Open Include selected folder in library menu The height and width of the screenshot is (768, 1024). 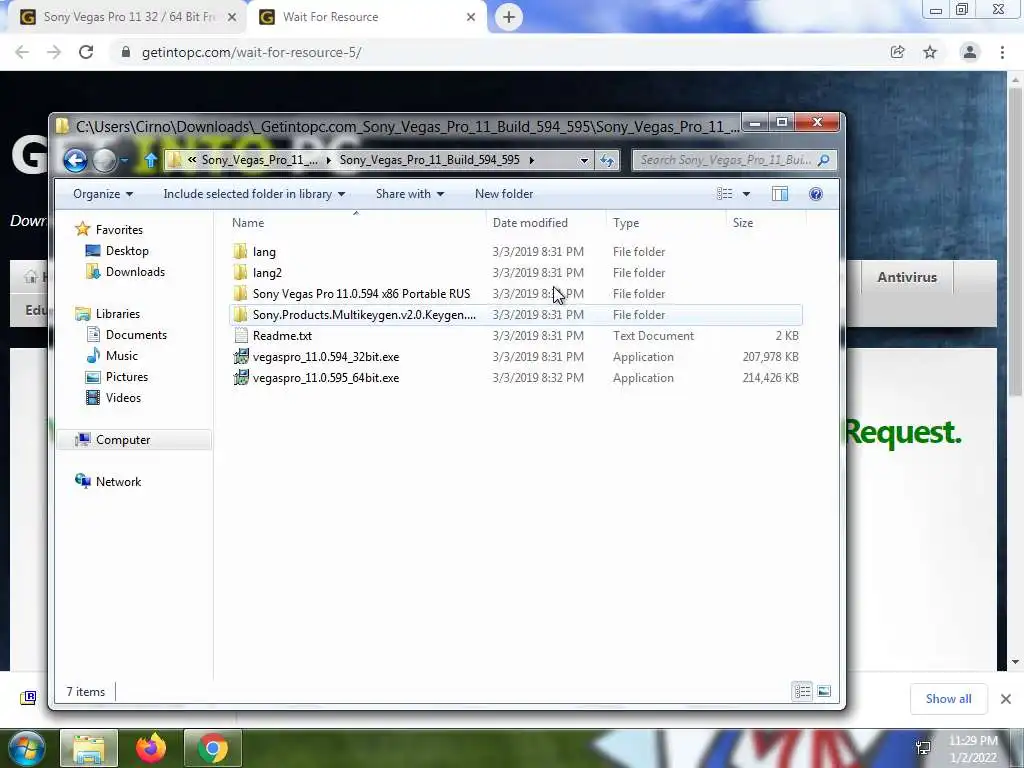tap(254, 194)
